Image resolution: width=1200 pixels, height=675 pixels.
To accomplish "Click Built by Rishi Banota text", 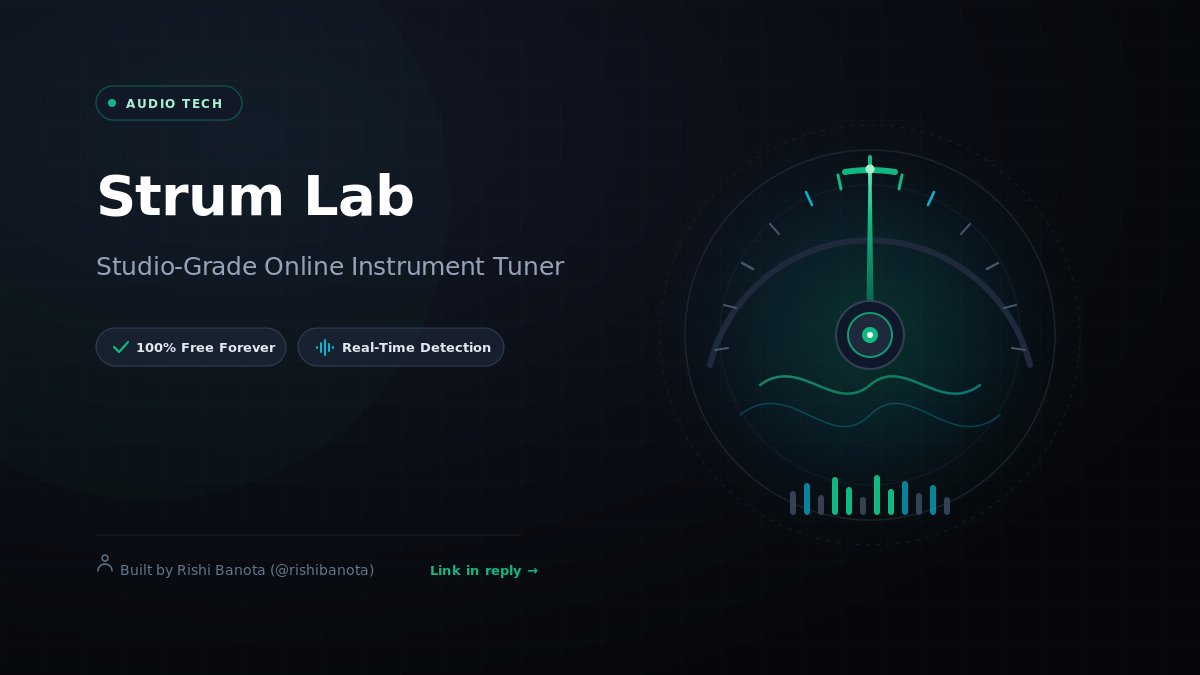I will [x=247, y=570].
